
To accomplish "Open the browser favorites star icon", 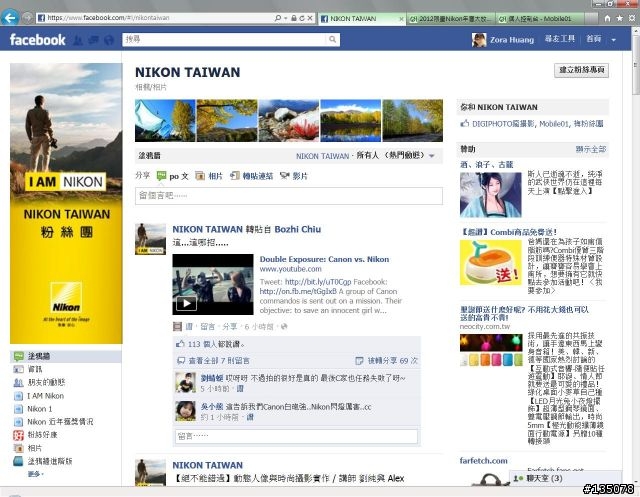I will click(620, 18).
